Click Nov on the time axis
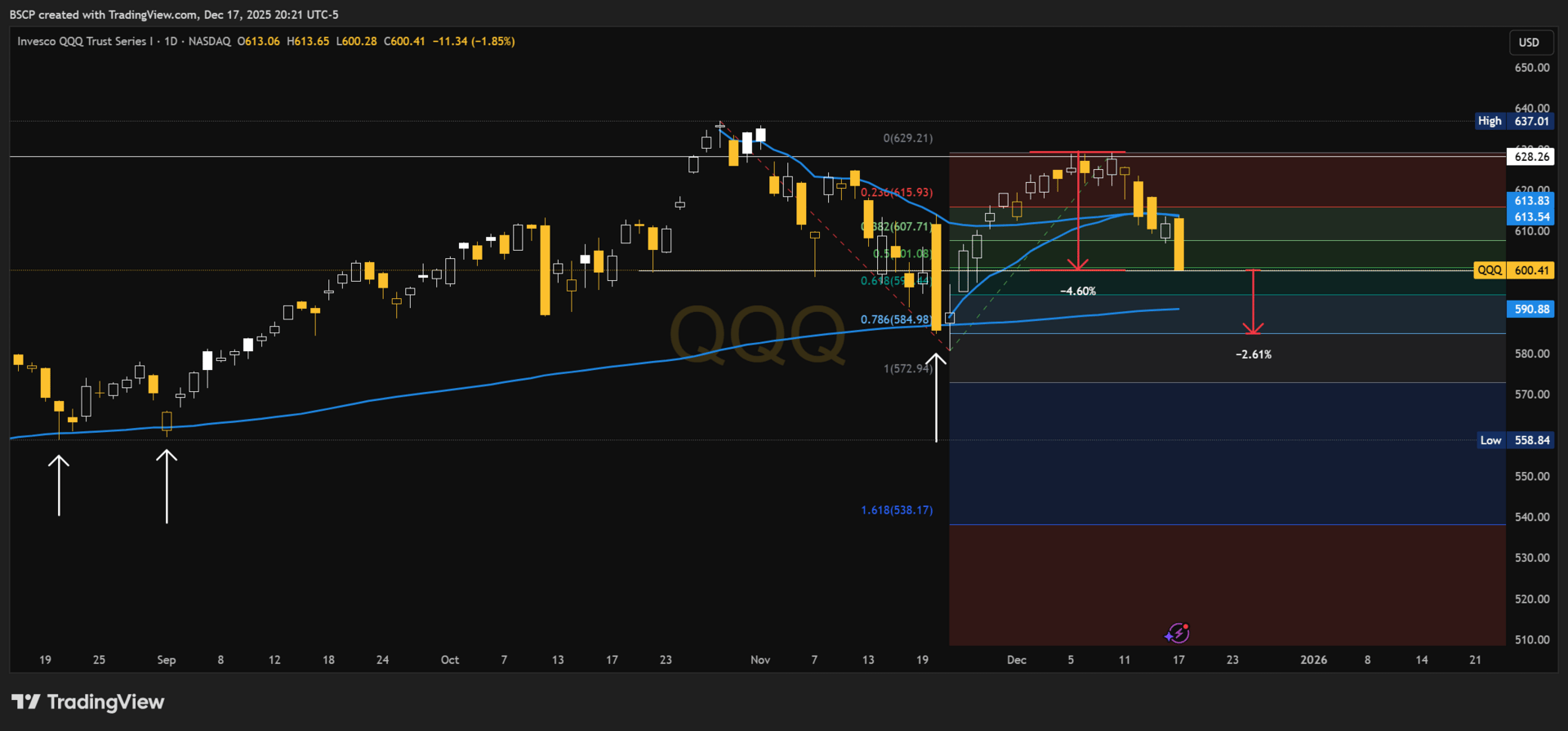Screen dimensions: 1568x731 pos(760,660)
